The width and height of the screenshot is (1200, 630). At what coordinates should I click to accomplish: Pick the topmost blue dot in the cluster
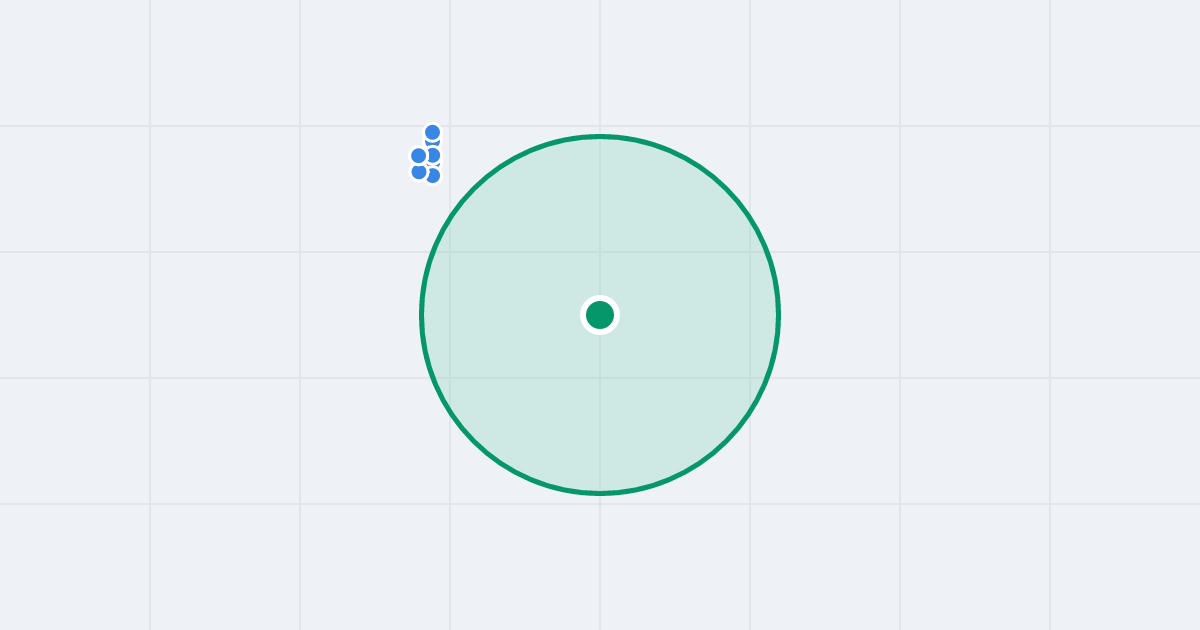[x=432, y=132]
